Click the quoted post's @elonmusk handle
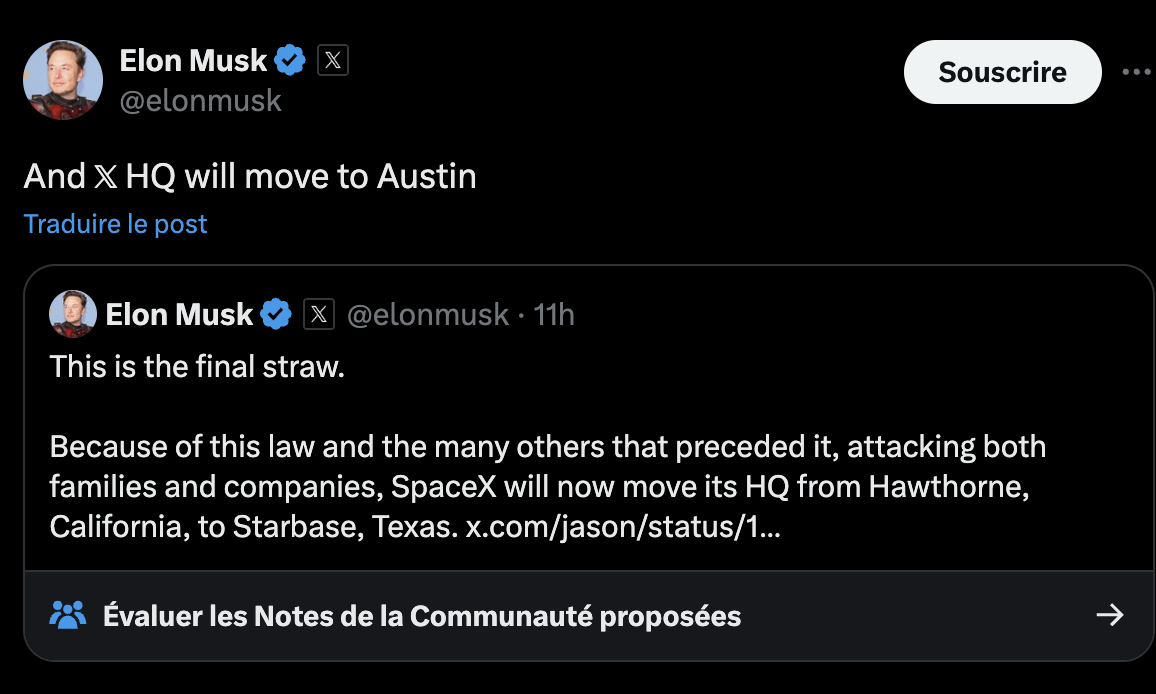This screenshot has height=694, width=1156. coord(428,315)
